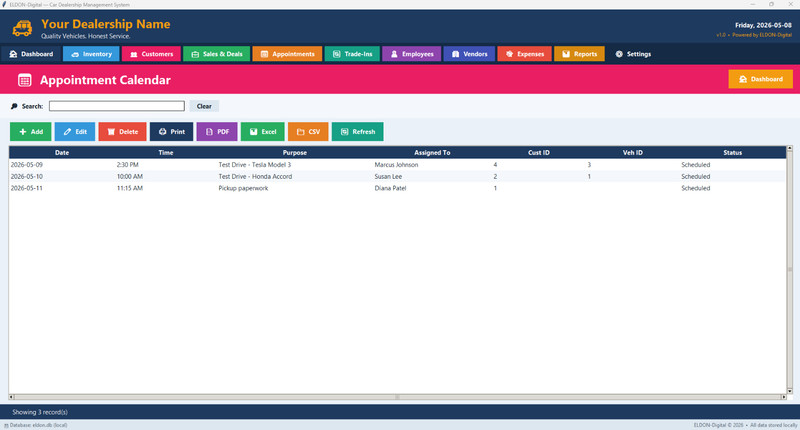Print the appointment list

[x=171, y=132]
